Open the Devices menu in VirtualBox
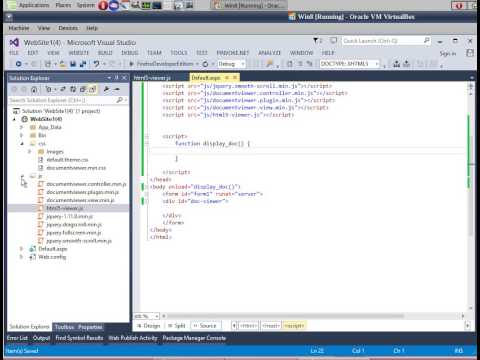Viewport: 480px width, 360px height. tap(68, 28)
